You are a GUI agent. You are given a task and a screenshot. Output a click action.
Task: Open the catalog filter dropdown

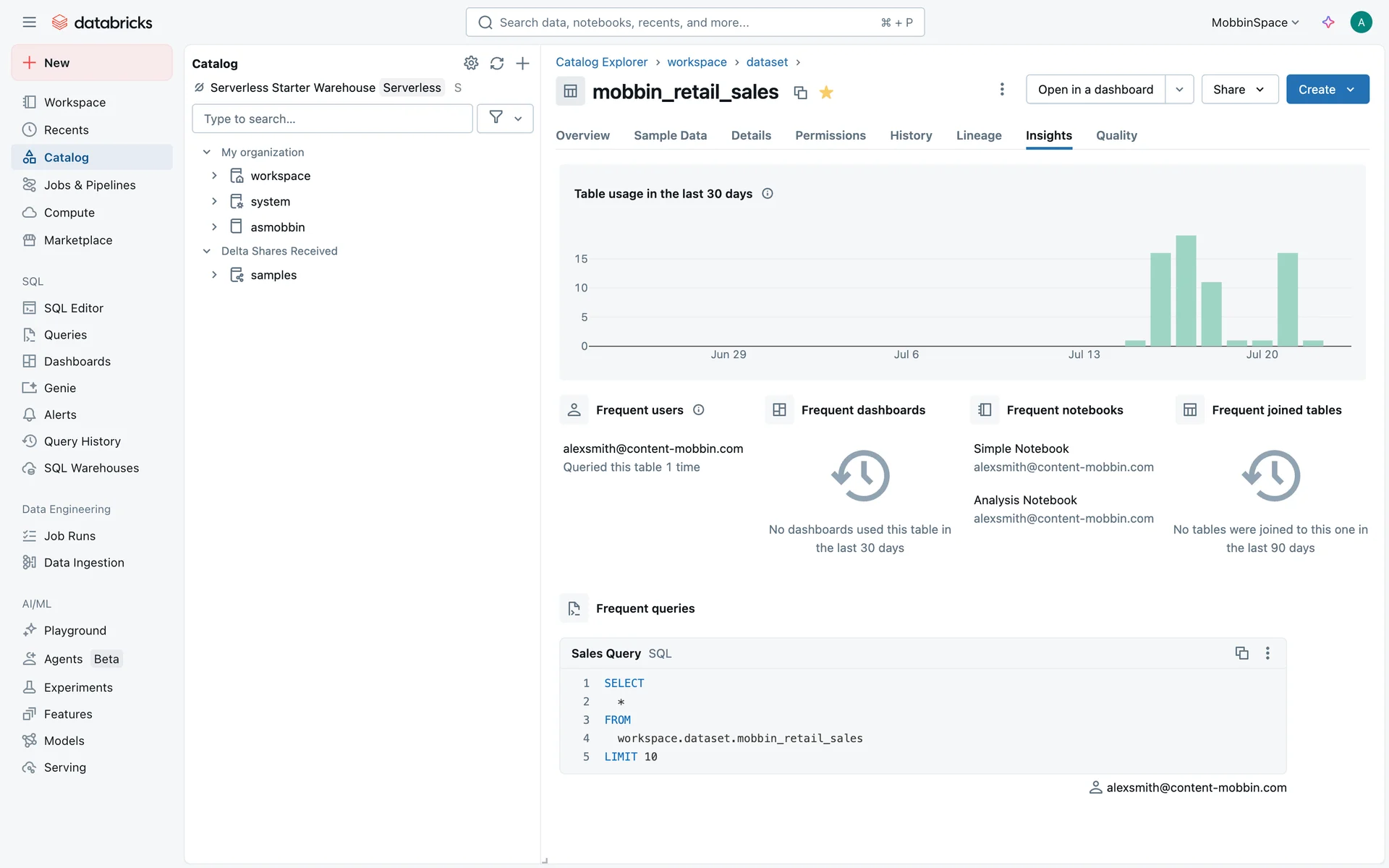(505, 118)
